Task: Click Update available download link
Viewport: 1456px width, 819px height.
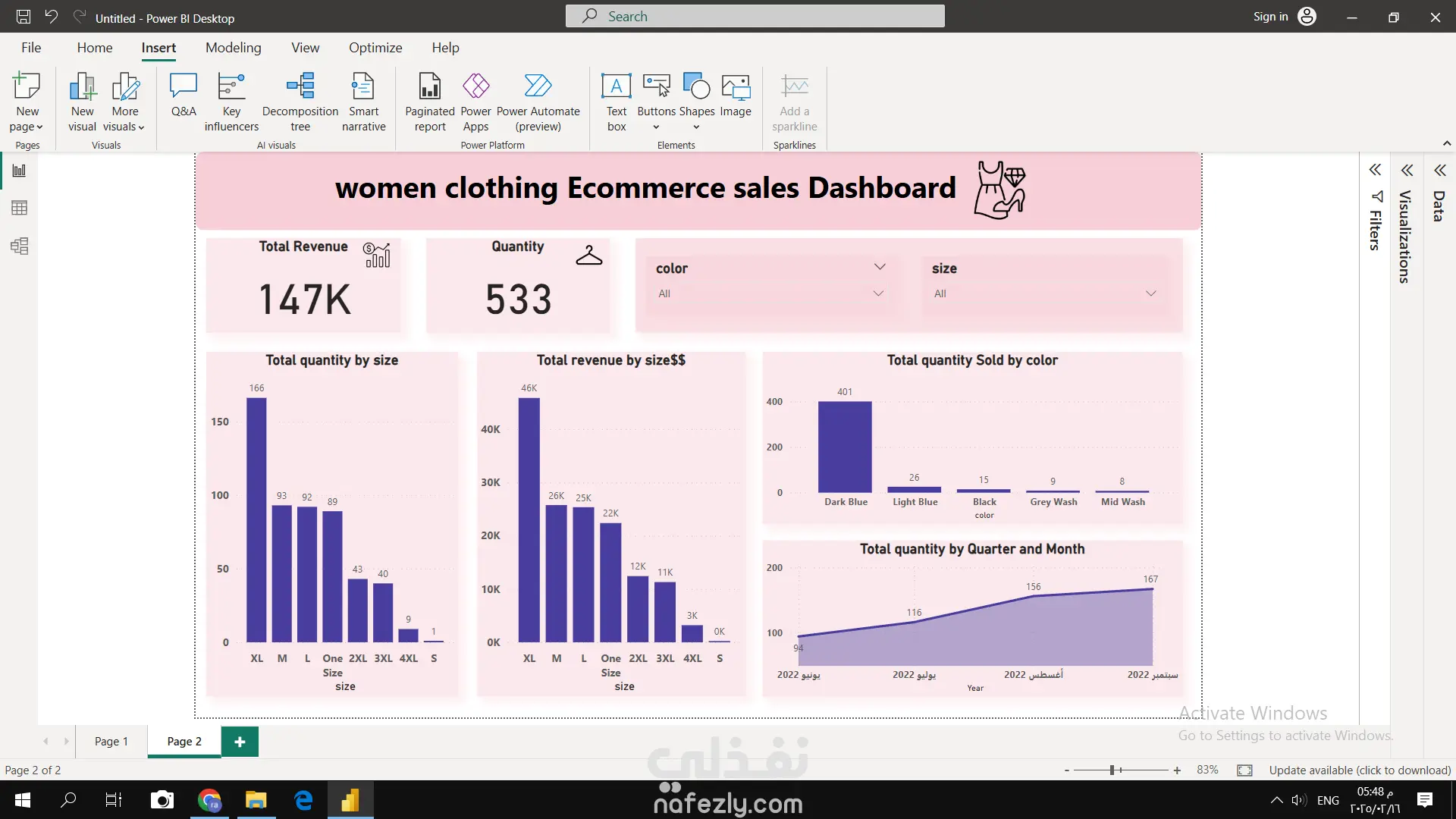Action: [x=1360, y=770]
